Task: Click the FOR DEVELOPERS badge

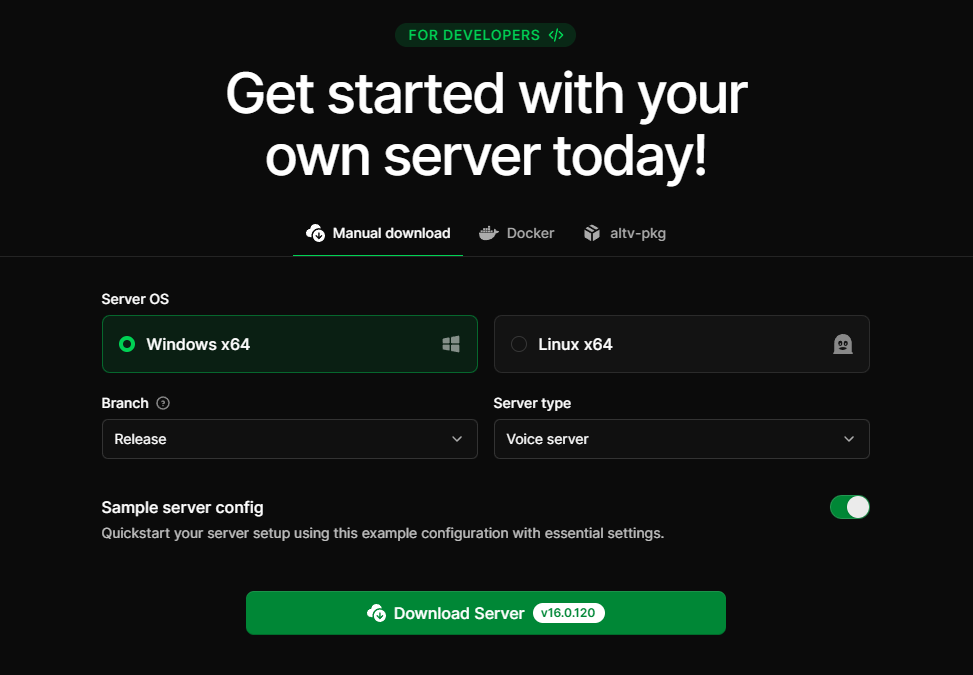Action: tap(485, 34)
